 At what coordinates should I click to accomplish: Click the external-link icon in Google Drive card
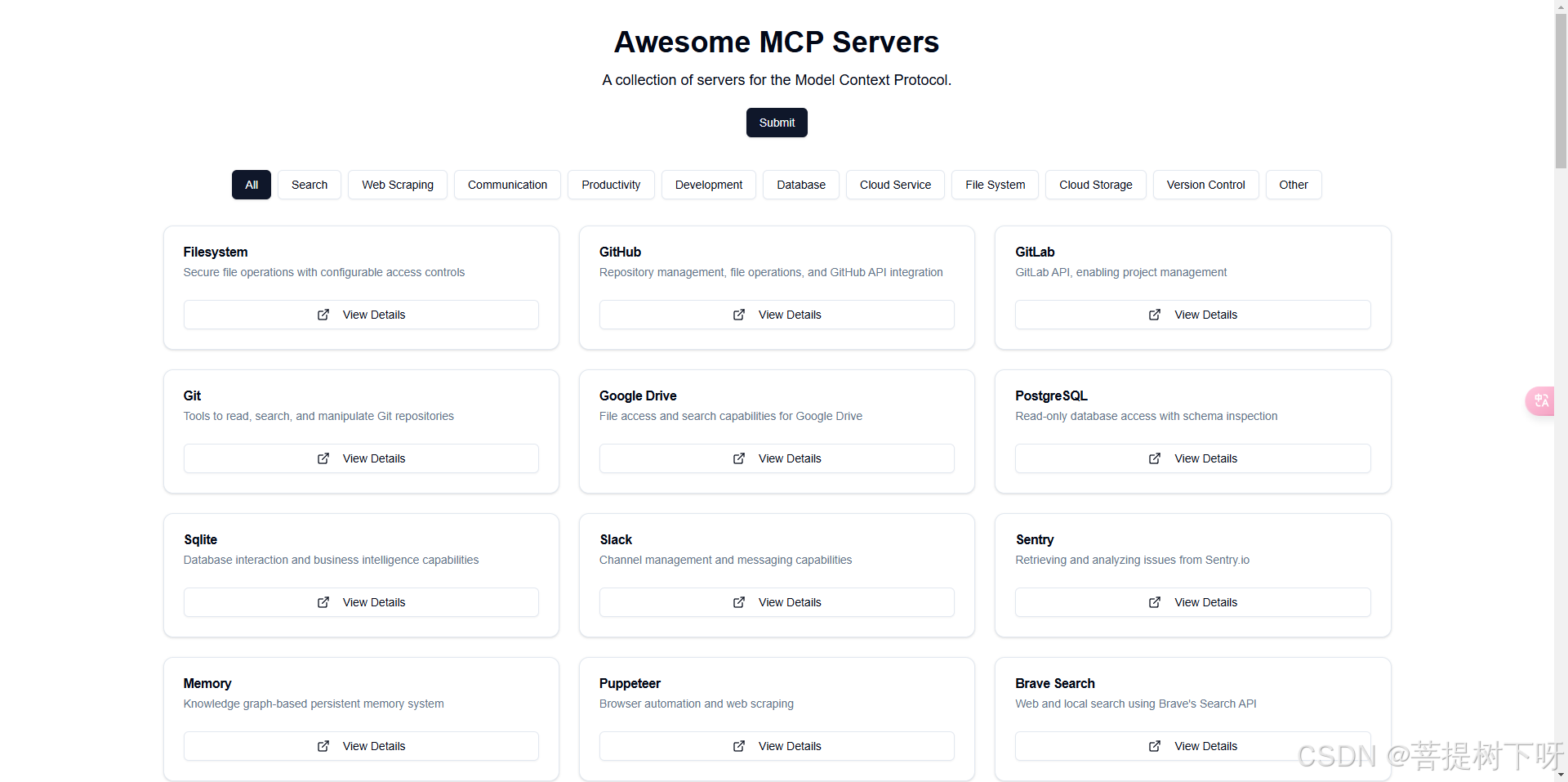[x=739, y=458]
